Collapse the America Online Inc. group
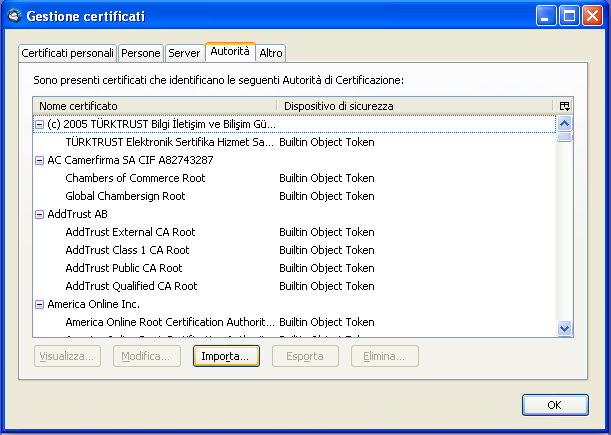Viewport: 611px width, 435px height. click(39, 304)
